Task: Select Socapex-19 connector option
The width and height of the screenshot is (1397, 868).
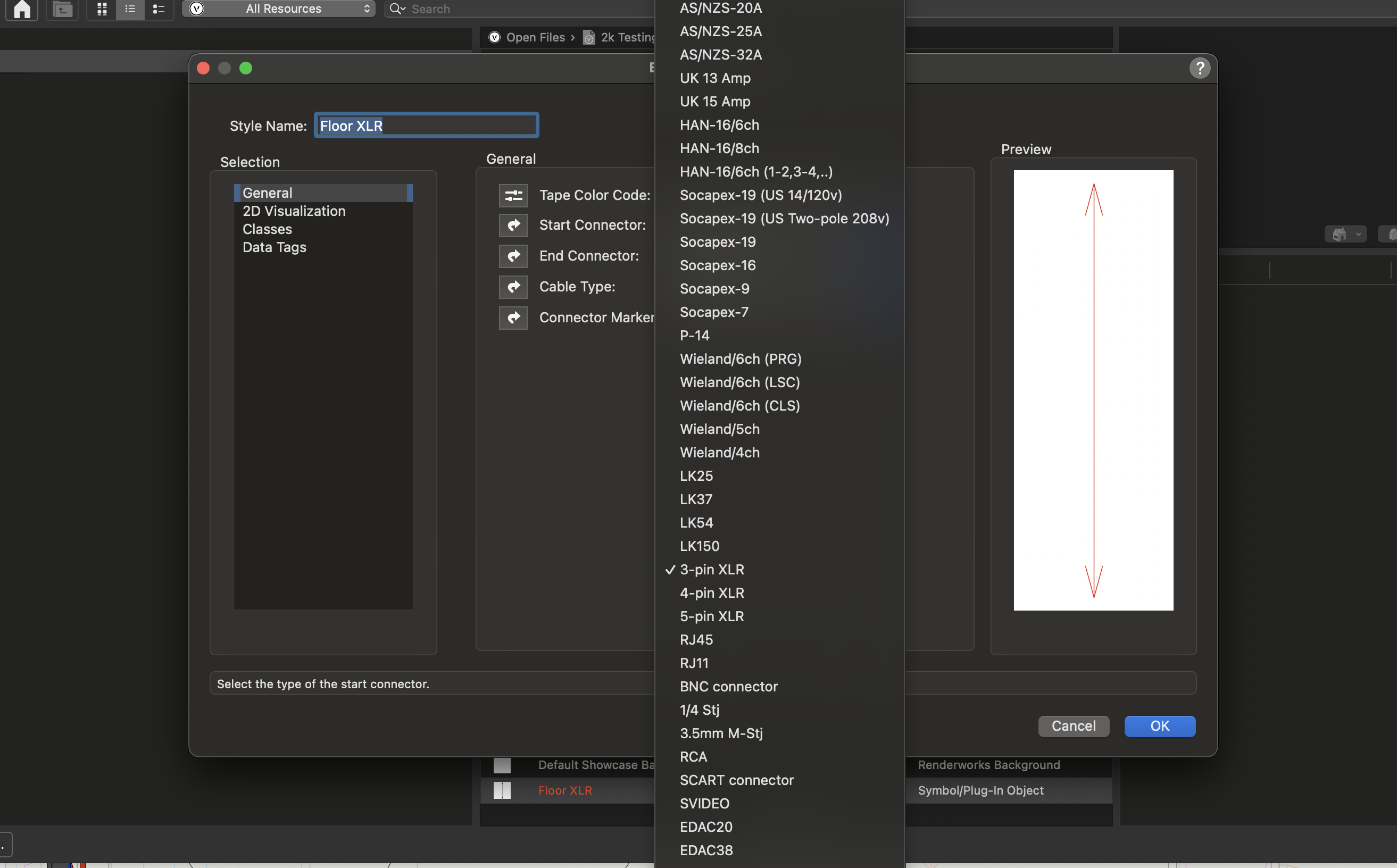Action: [x=717, y=241]
